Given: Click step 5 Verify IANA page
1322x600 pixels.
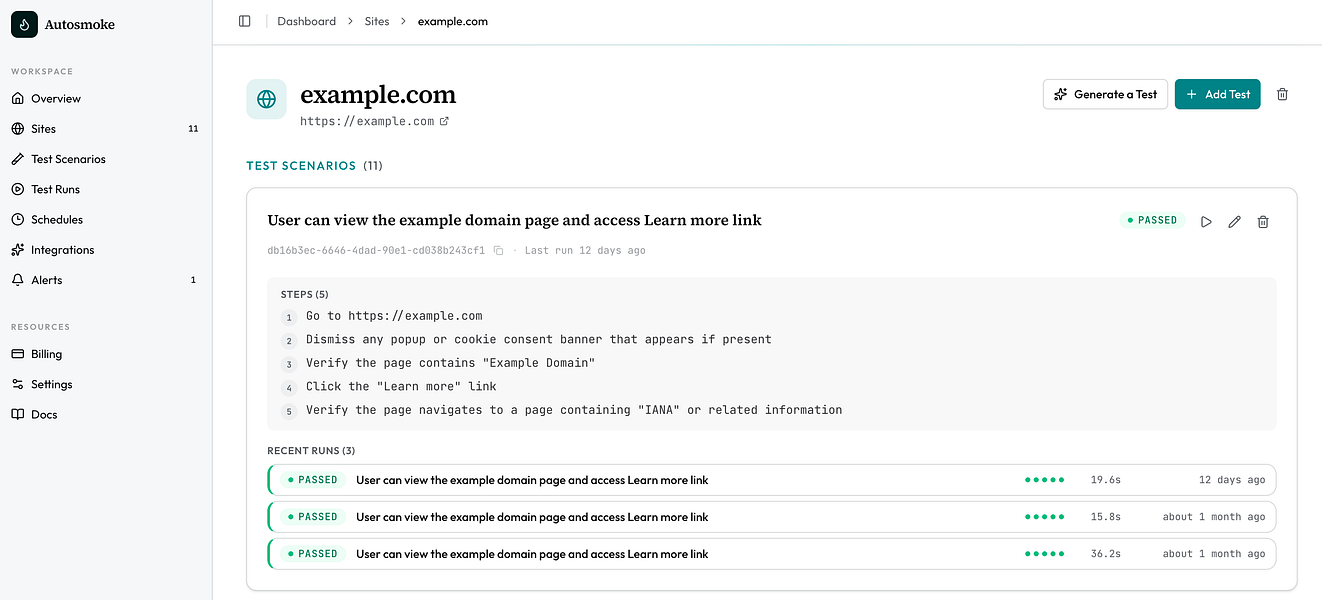Looking at the screenshot, I should point(574,410).
